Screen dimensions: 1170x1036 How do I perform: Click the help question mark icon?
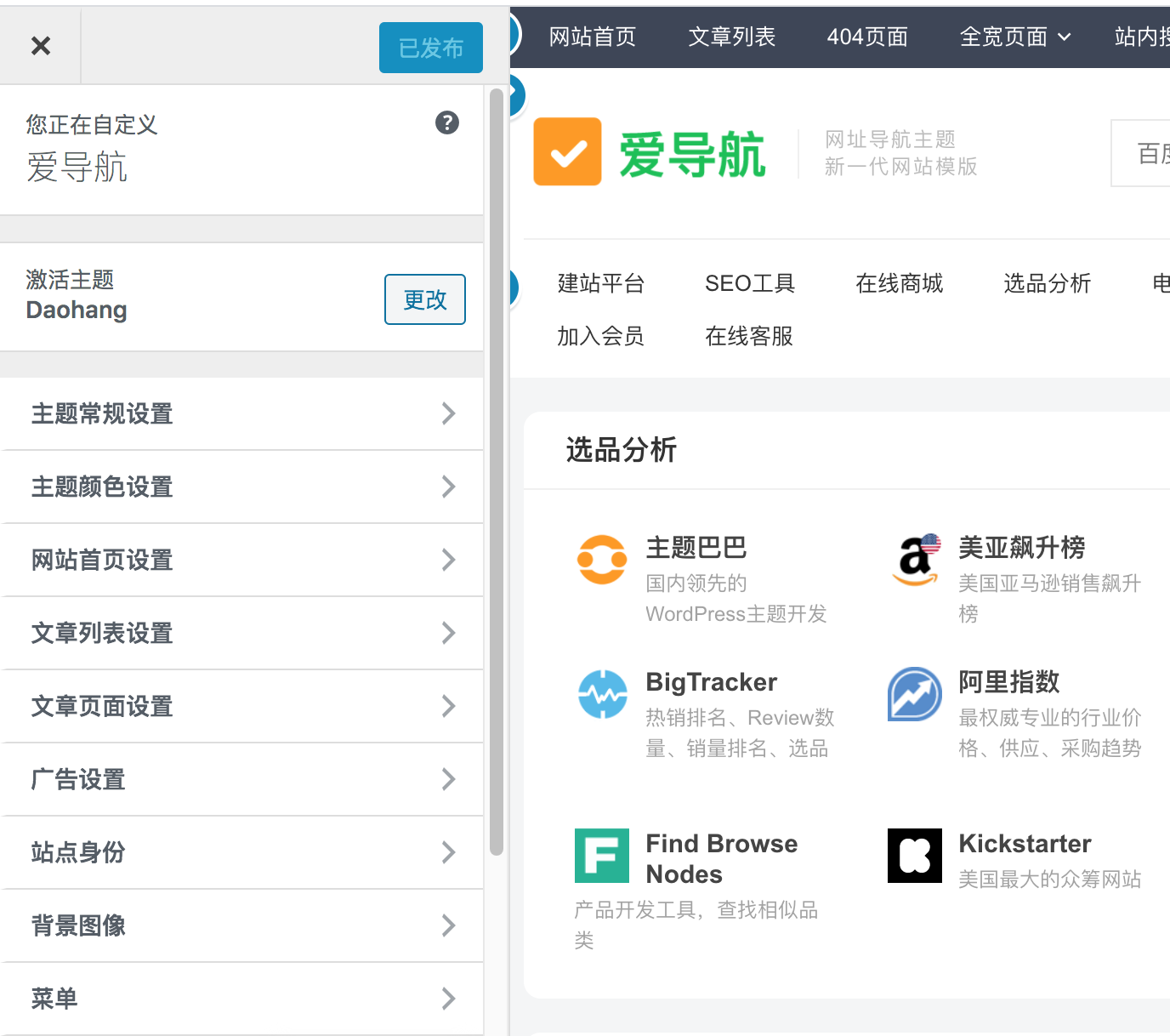click(x=447, y=122)
